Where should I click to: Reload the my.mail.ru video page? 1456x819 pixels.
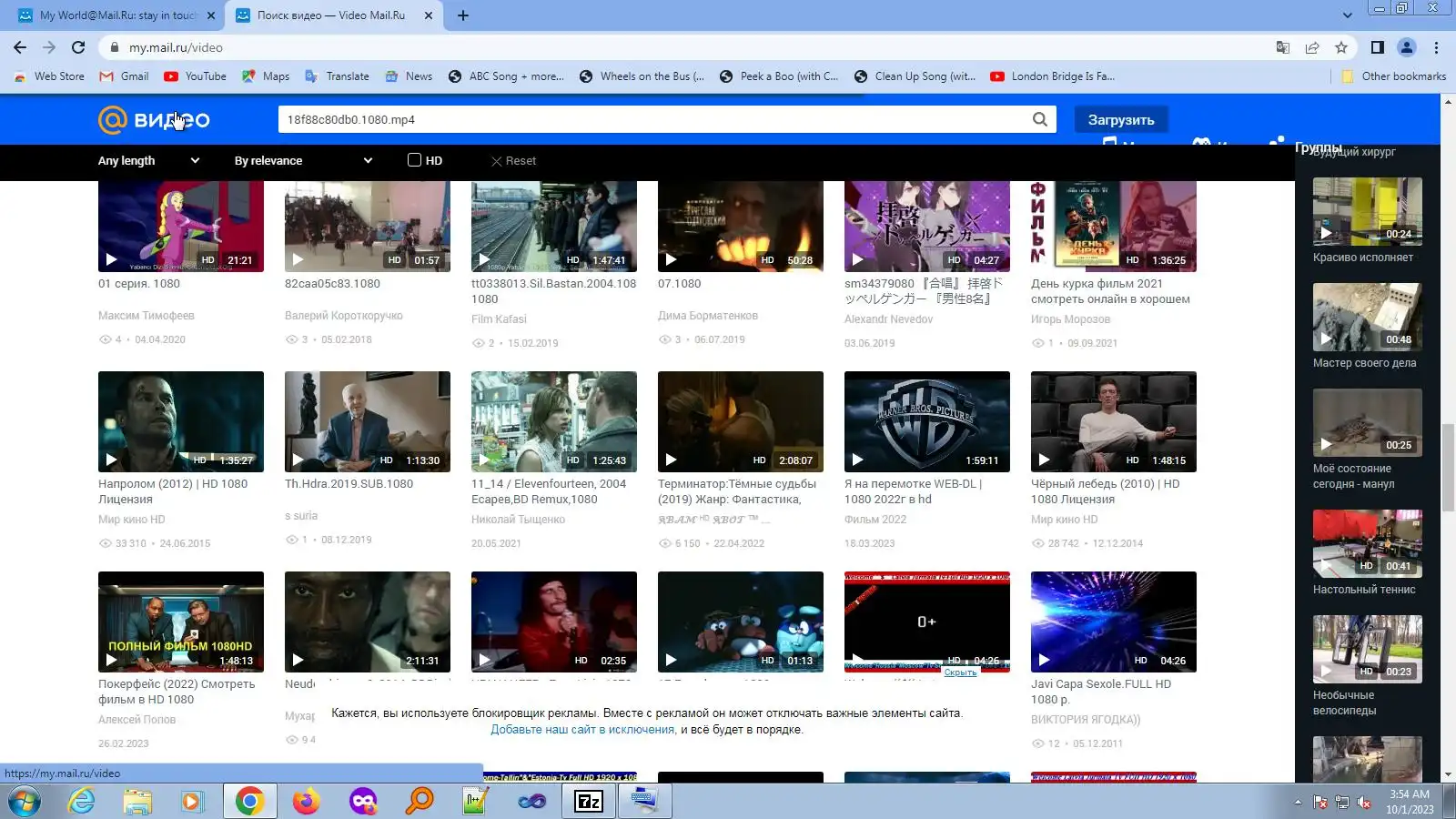(x=78, y=47)
